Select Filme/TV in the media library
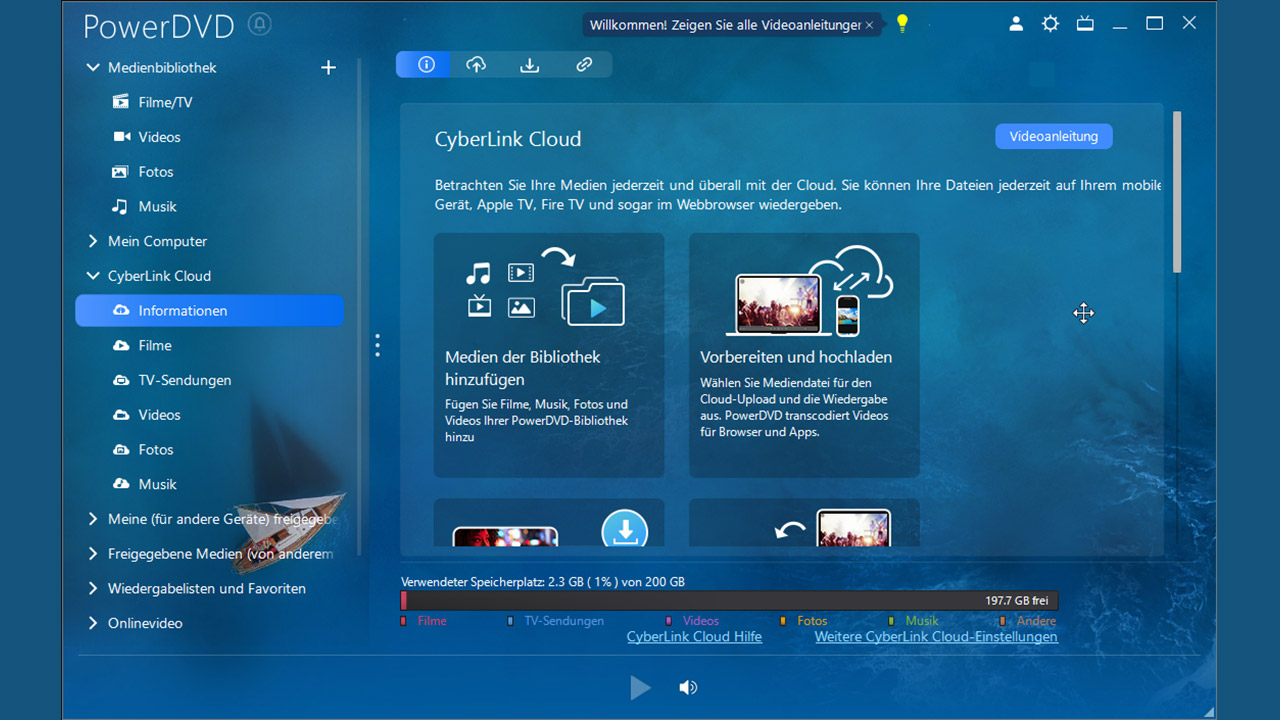1280x720 pixels. [165, 102]
